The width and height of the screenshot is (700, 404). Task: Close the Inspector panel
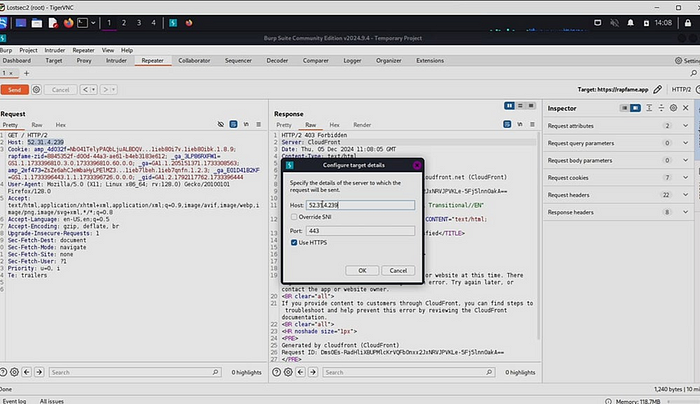686,108
